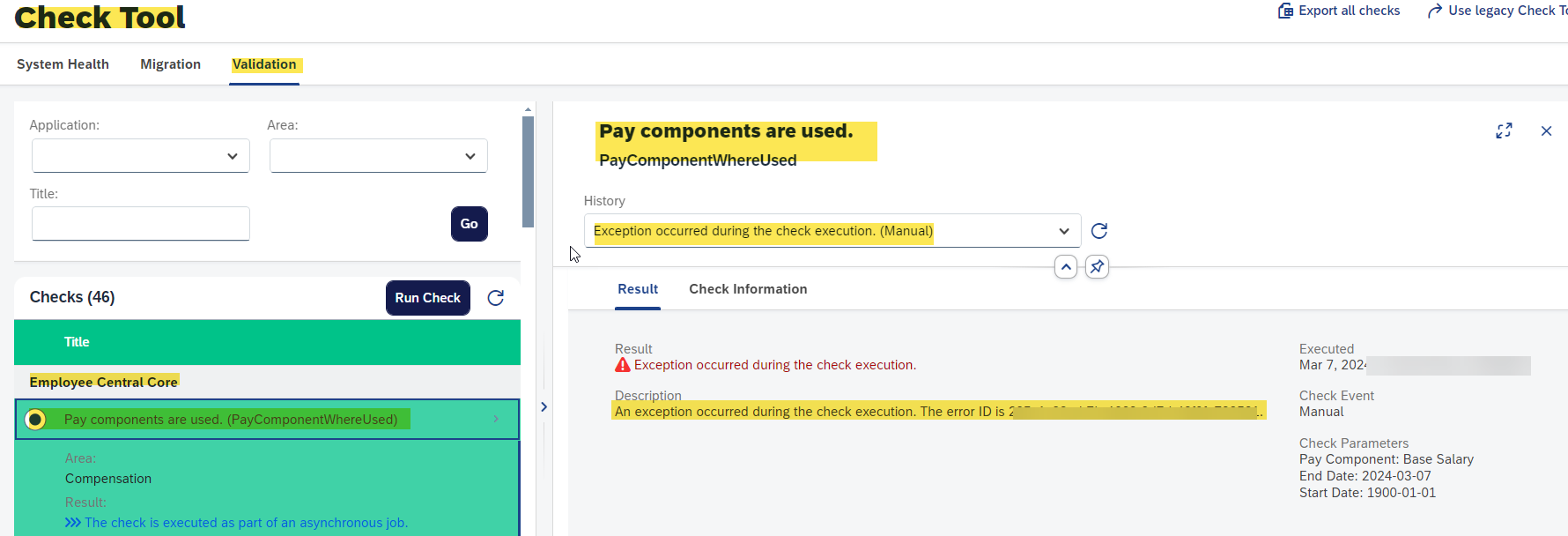Click the left panel vertical scrollbar
Screen dimensions: 1568x536
click(x=529, y=172)
